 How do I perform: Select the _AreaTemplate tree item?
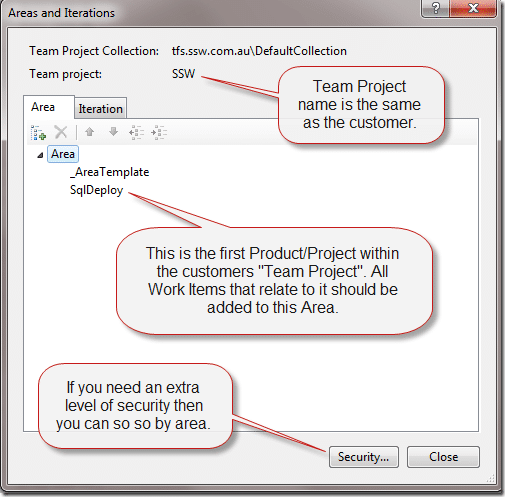coord(110,172)
